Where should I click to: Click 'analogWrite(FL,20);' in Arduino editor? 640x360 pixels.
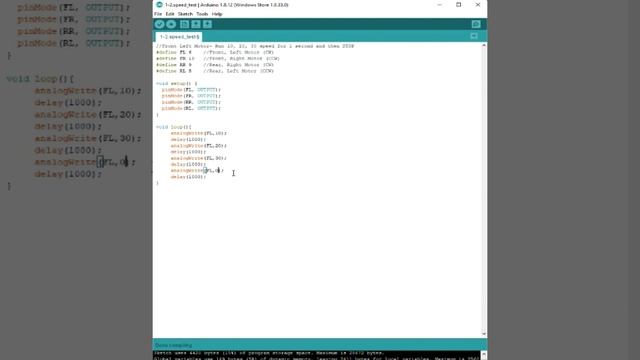coord(198,146)
